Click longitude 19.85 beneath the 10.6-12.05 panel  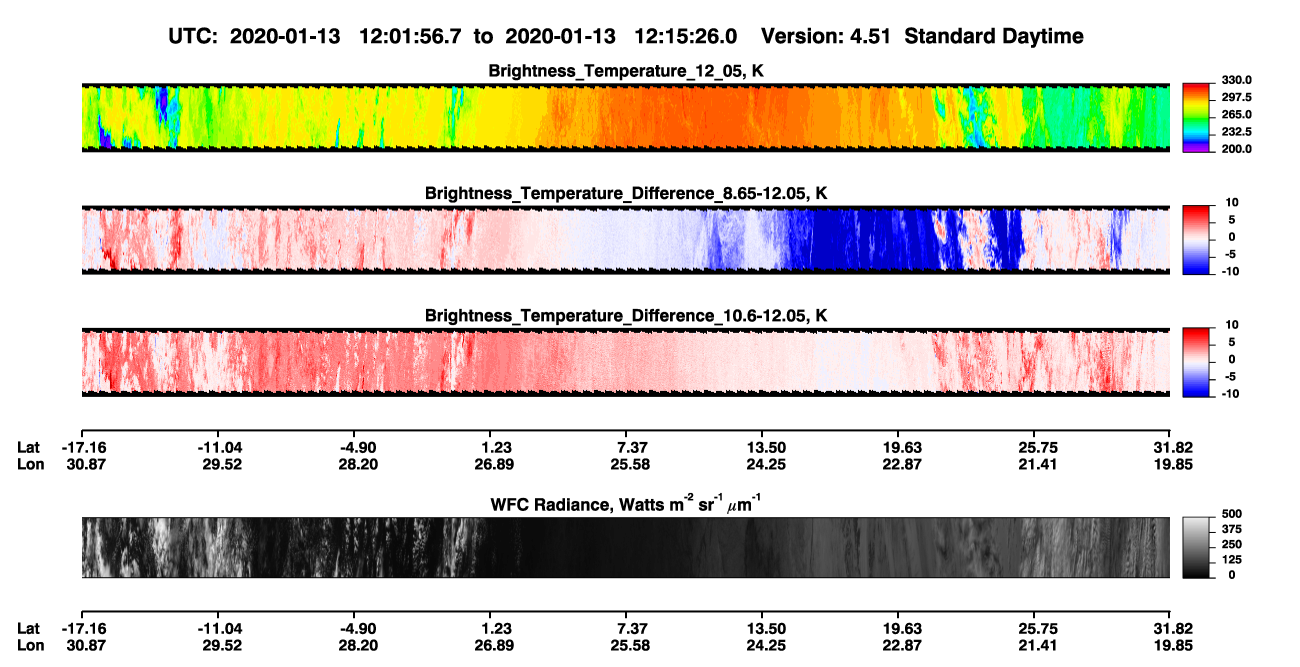click(1174, 465)
